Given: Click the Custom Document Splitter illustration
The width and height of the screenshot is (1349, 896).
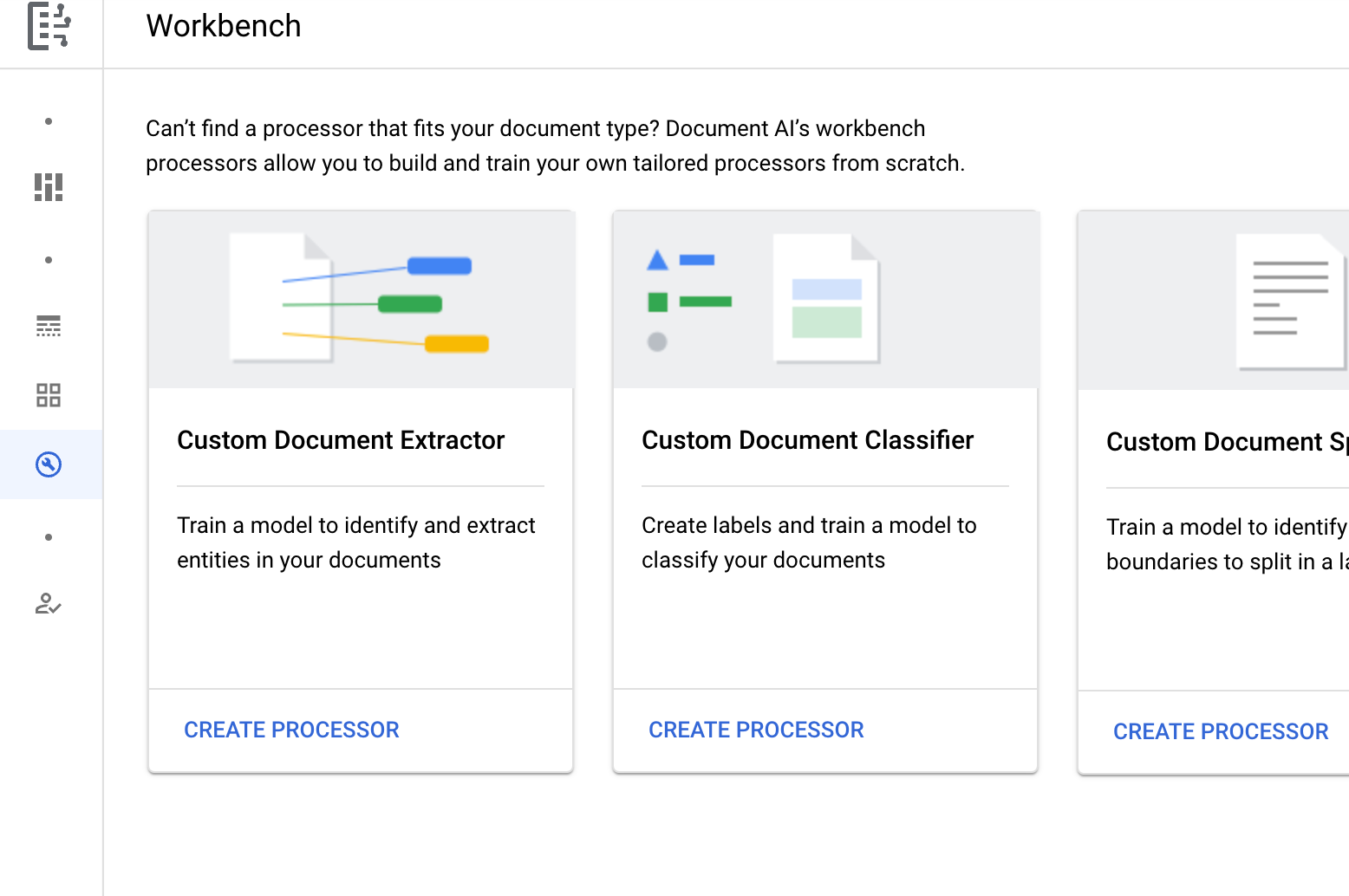Looking at the screenshot, I should pyautogui.click(x=1214, y=301).
